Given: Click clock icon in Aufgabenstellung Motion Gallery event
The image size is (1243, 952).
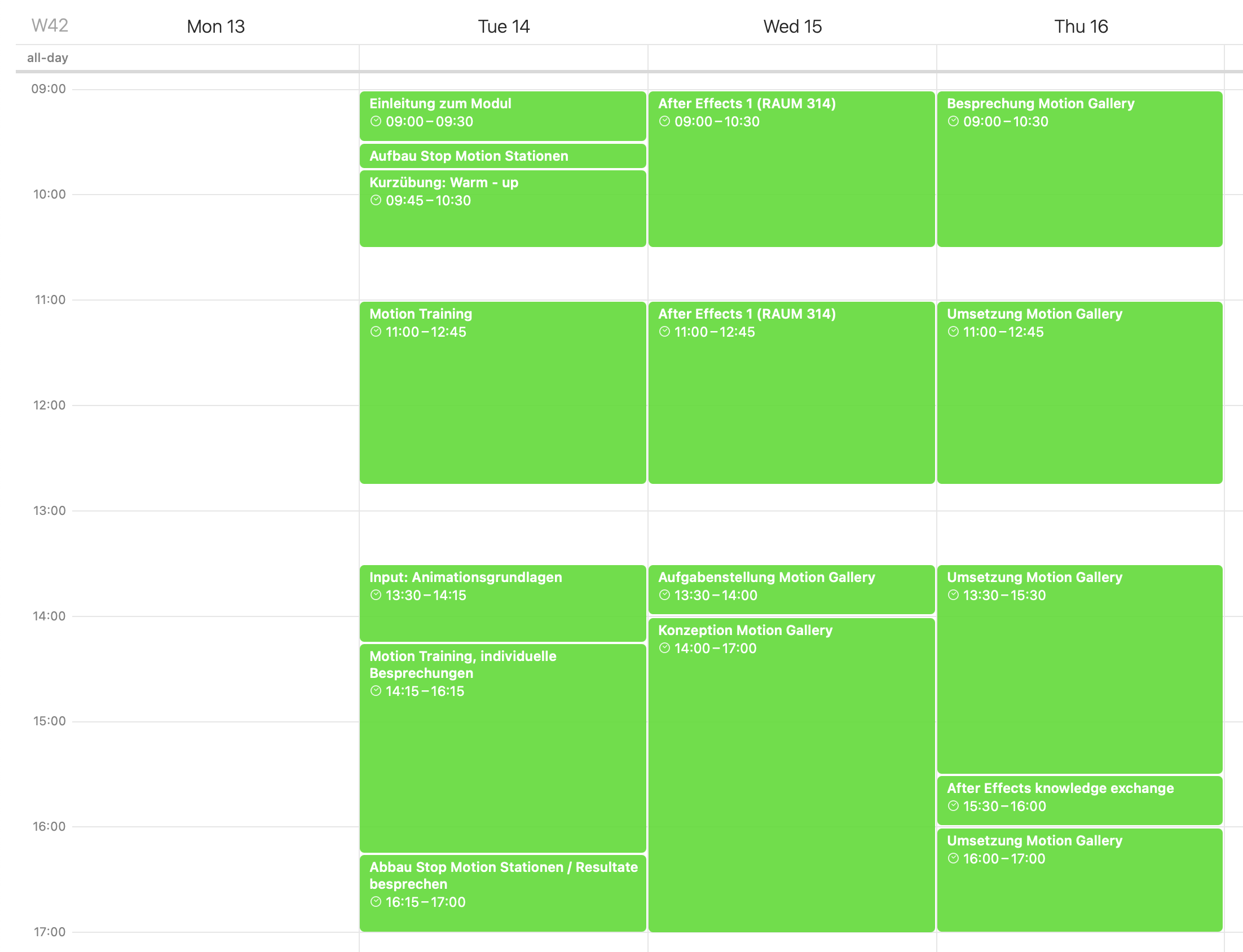Looking at the screenshot, I should click(664, 595).
